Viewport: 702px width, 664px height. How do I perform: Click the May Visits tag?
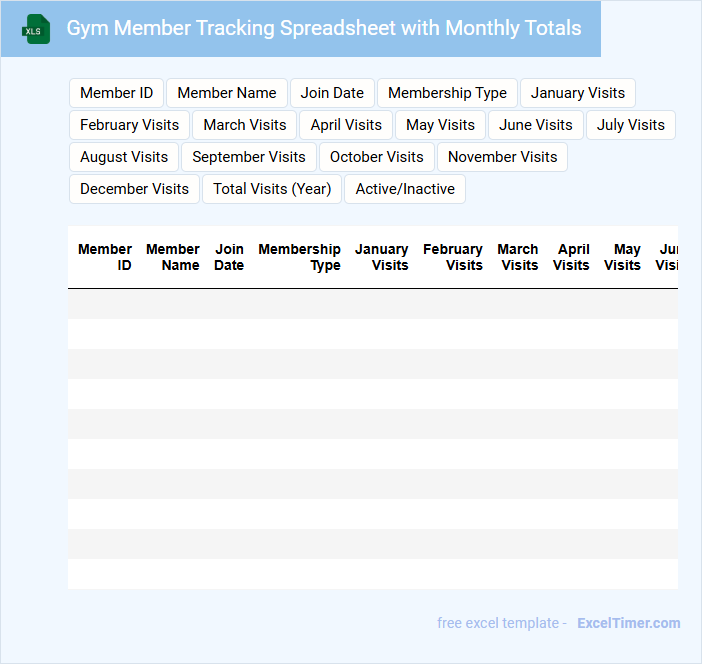tap(440, 125)
